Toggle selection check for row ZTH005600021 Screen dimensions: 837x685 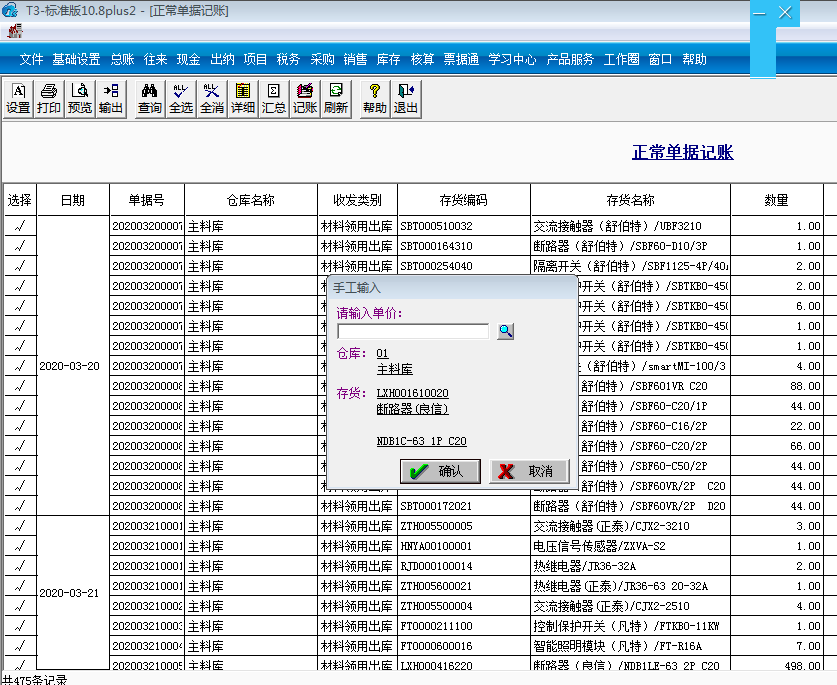click(20, 586)
